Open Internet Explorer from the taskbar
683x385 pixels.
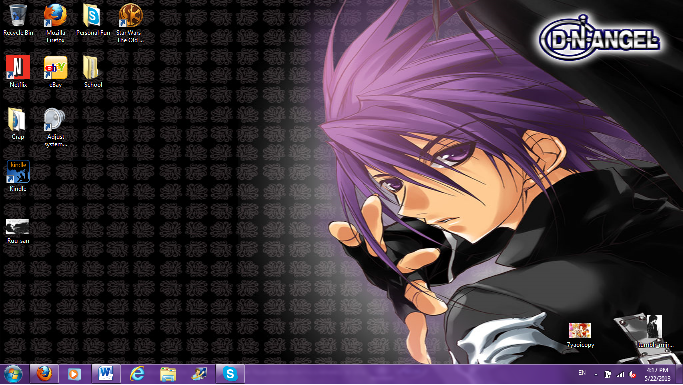(x=137, y=374)
